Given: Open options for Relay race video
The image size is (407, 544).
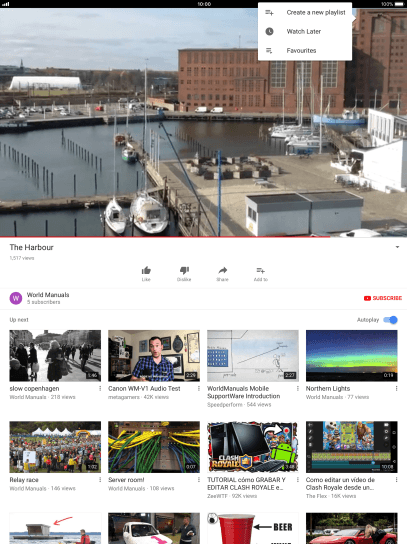Looking at the screenshot, I should pyautogui.click(x=100, y=480).
